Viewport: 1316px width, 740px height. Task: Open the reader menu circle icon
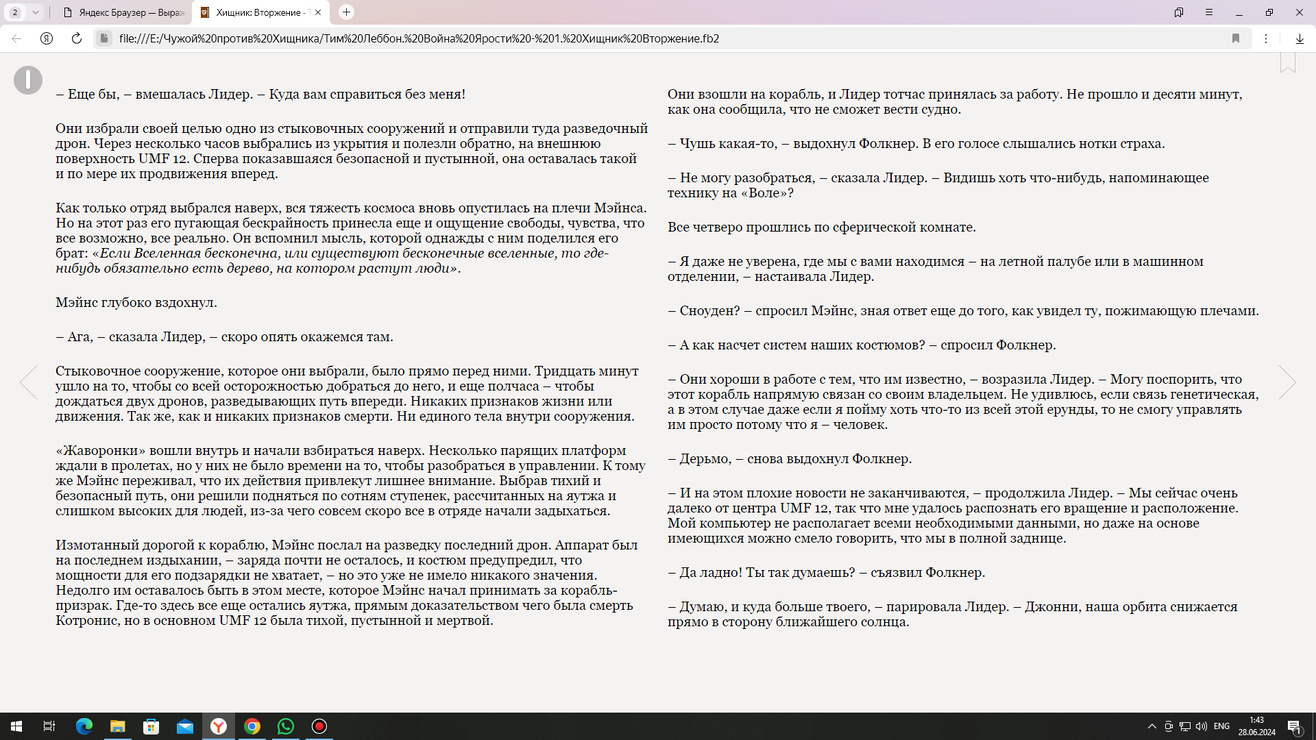click(28, 80)
